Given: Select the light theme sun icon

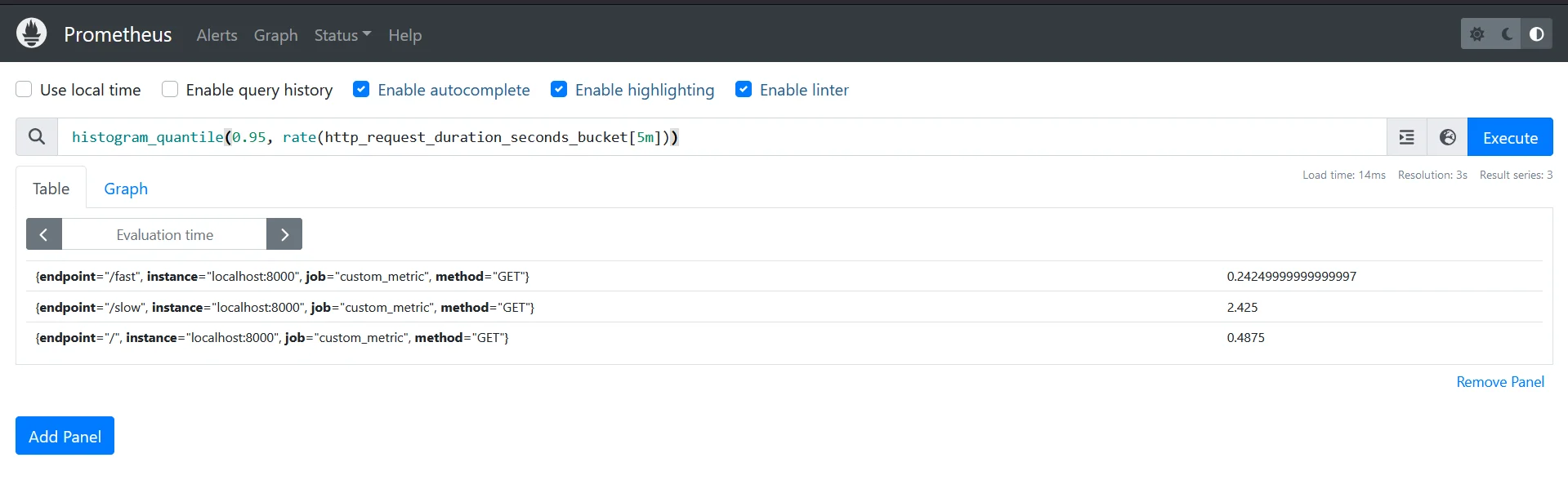Looking at the screenshot, I should (x=1476, y=33).
